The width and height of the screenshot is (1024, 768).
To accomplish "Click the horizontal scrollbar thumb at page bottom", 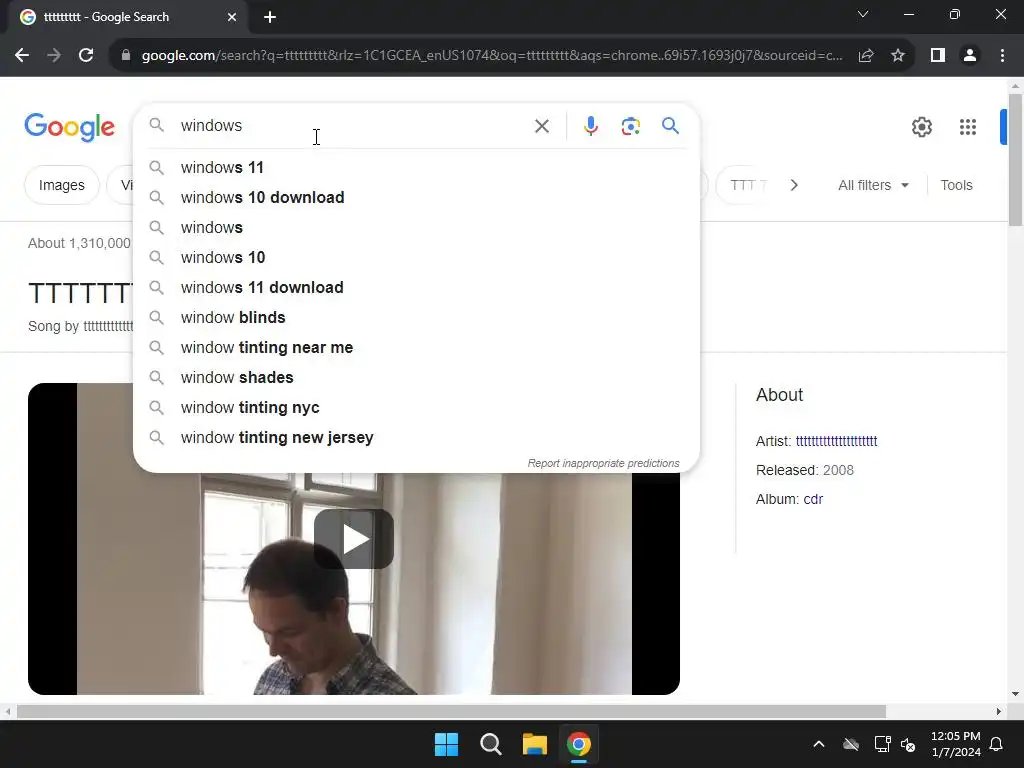I will click(x=451, y=711).
